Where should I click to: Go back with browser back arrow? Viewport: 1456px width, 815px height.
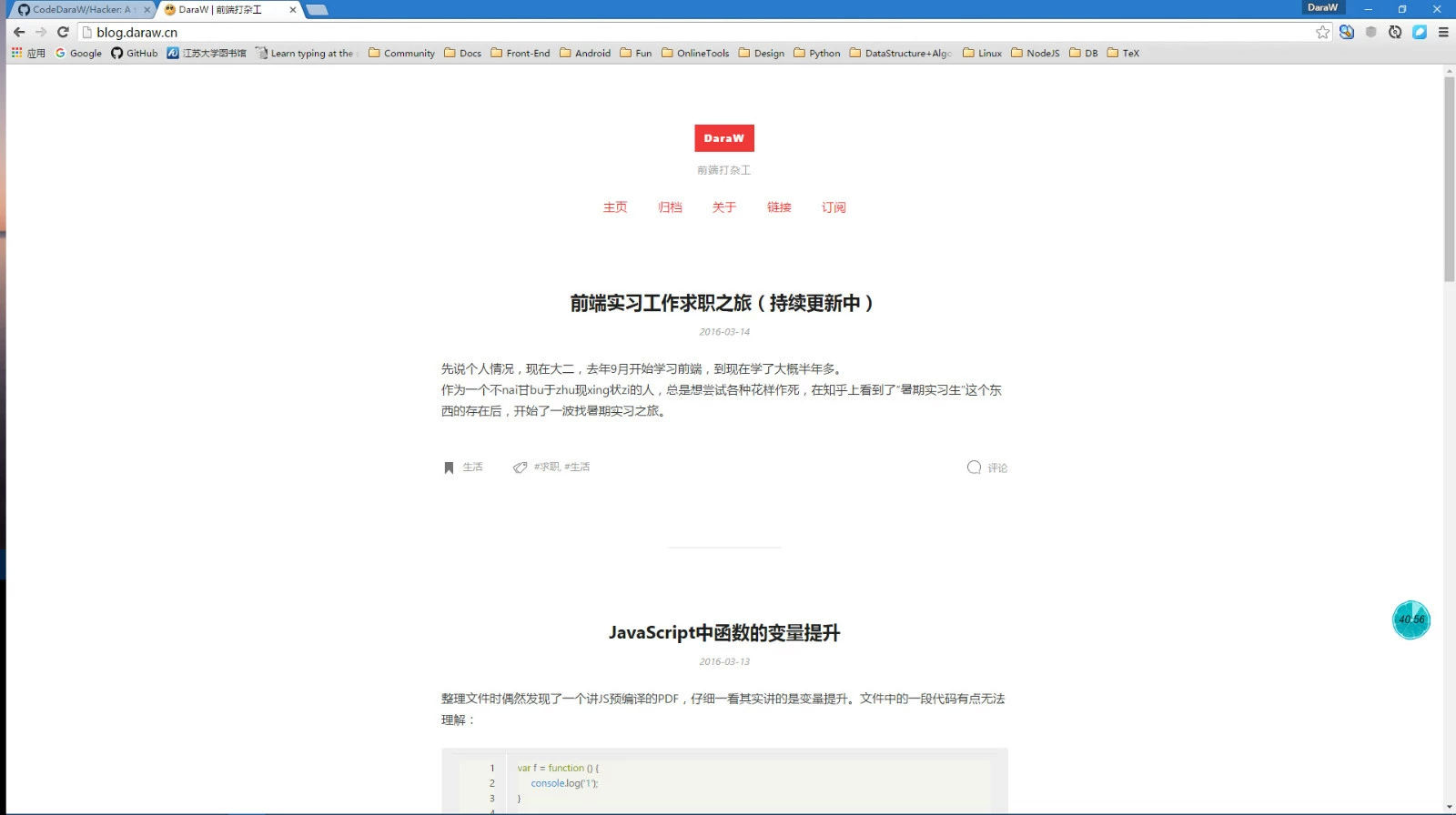coord(19,32)
